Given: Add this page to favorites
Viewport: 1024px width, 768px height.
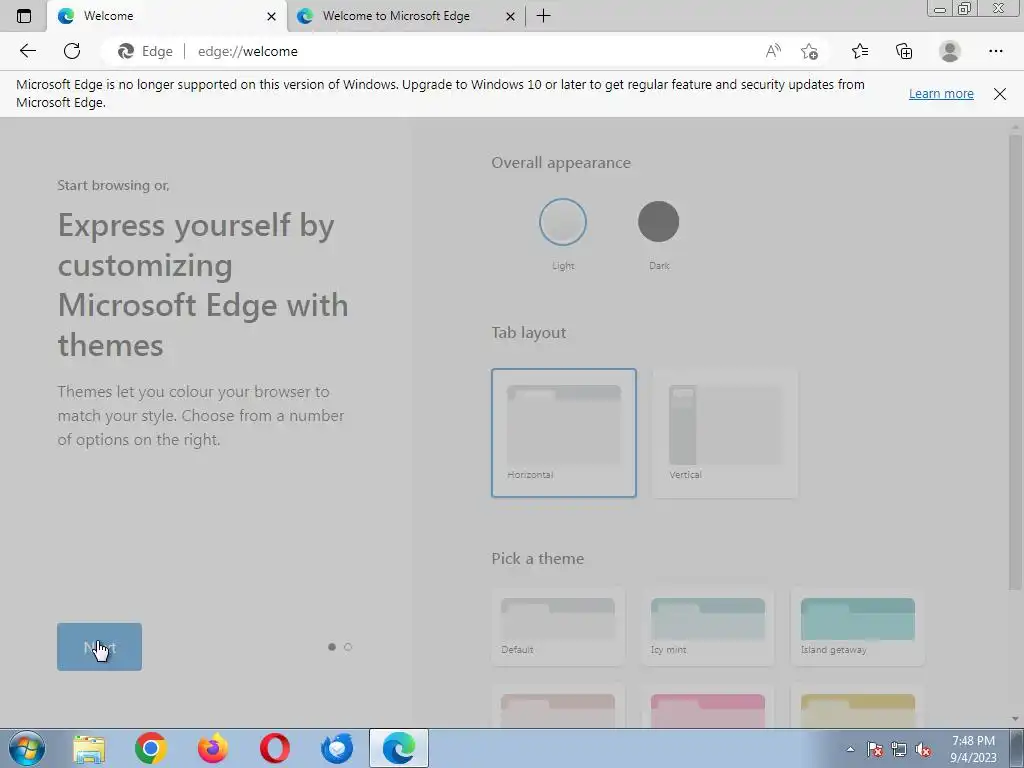Looking at the screenshot, I should point(809,51).
